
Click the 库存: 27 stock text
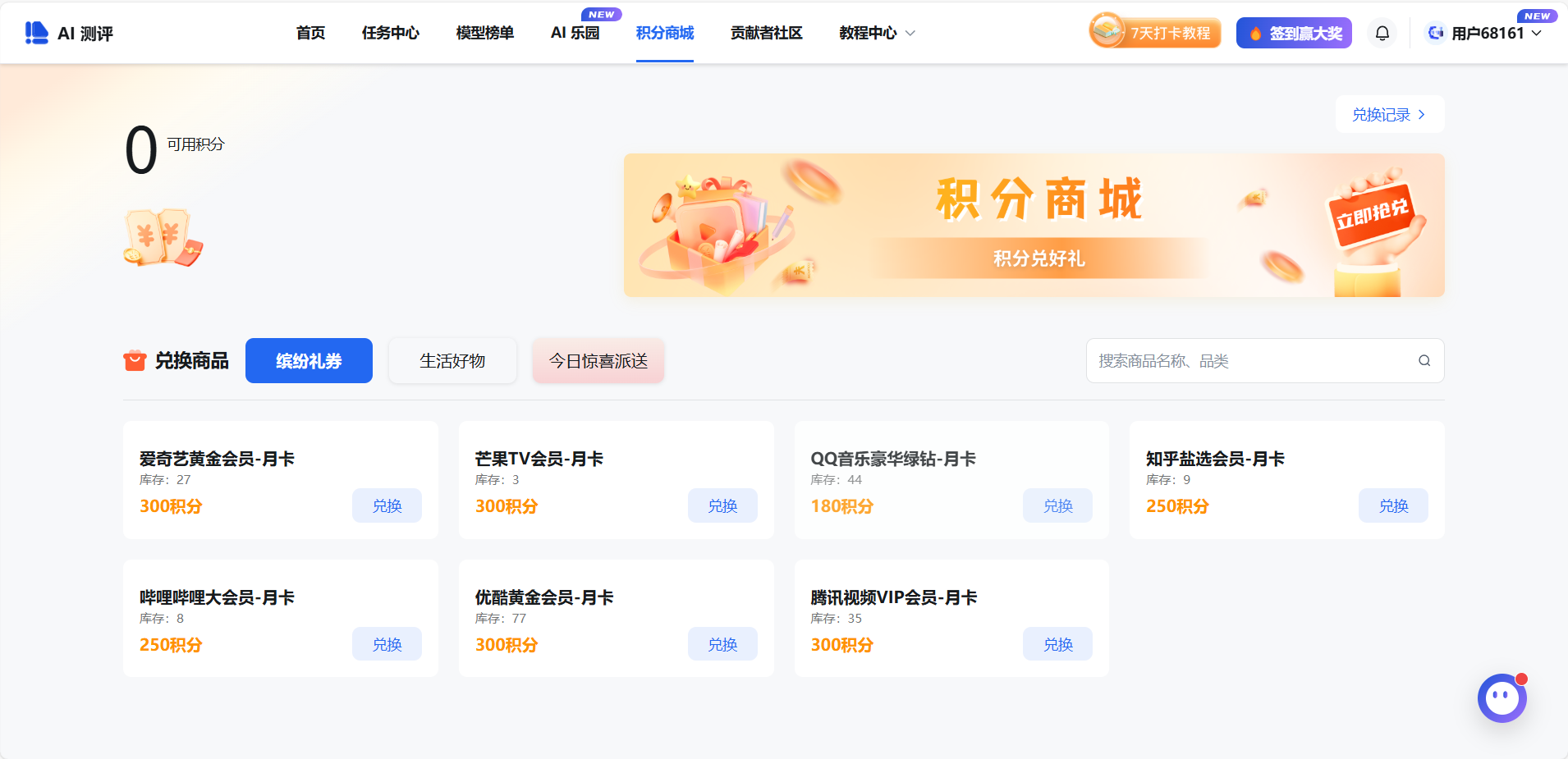[x=165, y=479]
